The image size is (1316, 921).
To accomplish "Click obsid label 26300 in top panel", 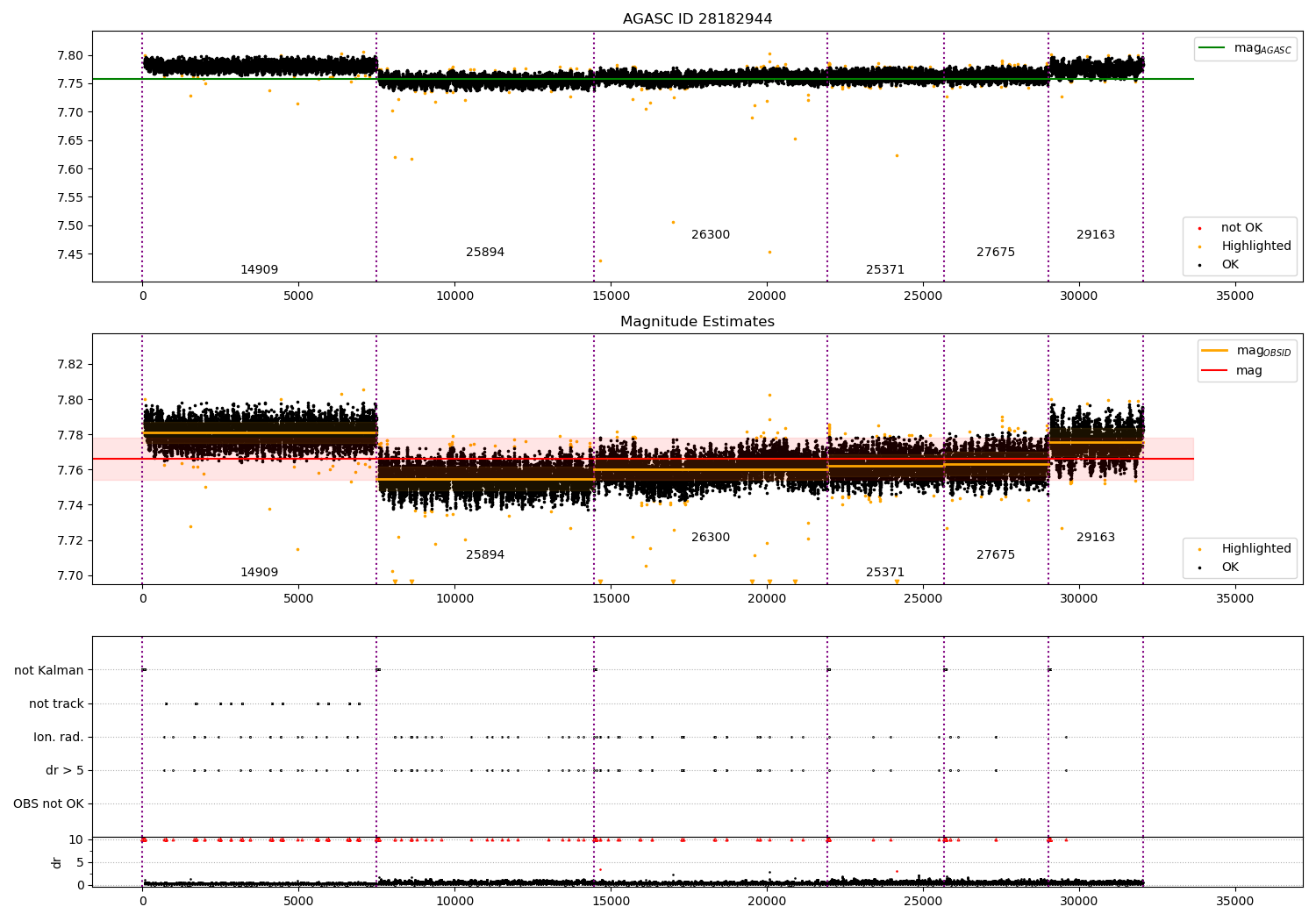I will tap(711, 235).
